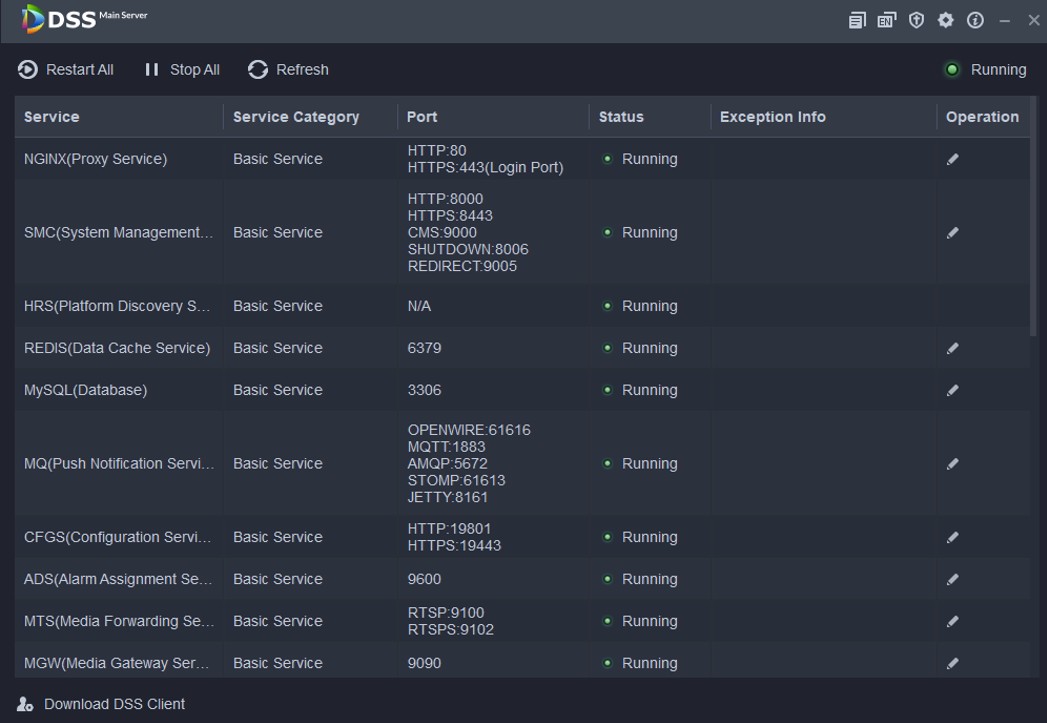Open the log documents icon in title bar

[857, 20]
